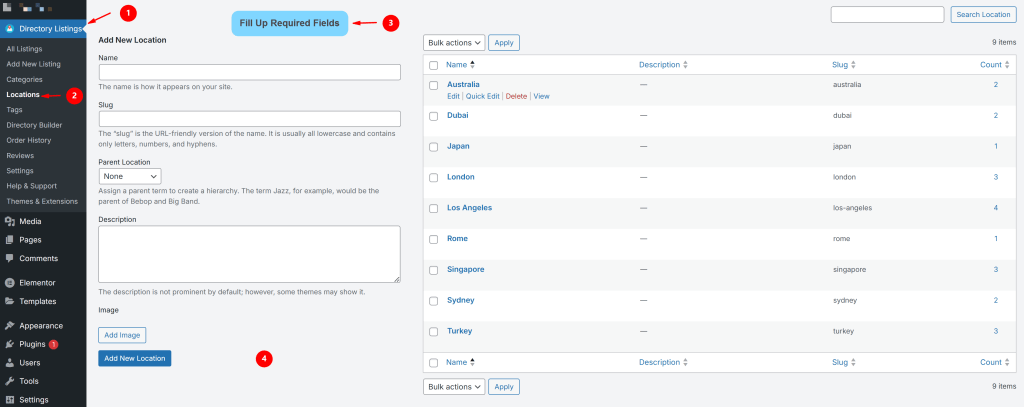Click the top Apply button
The image size is (1024, 407).
coord(504,42)
